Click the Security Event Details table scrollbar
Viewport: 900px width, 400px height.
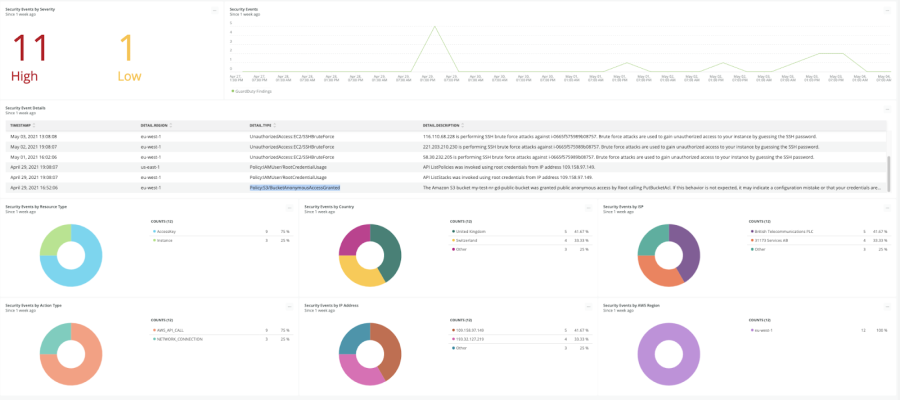pyautogui.click(x=889, y=174)
